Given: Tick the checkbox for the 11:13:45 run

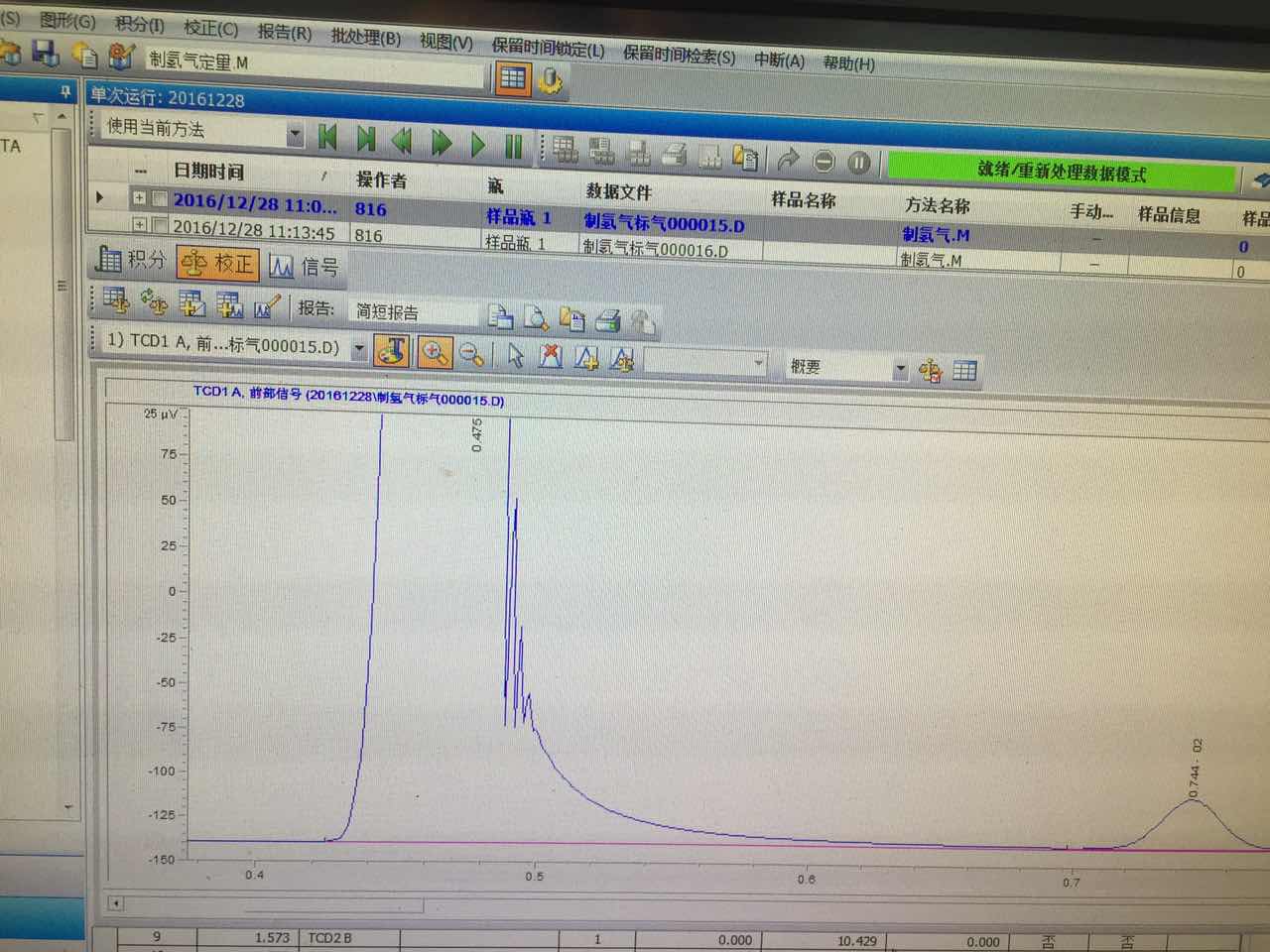Looking at the screenshot, I should [x=159, y=225].
